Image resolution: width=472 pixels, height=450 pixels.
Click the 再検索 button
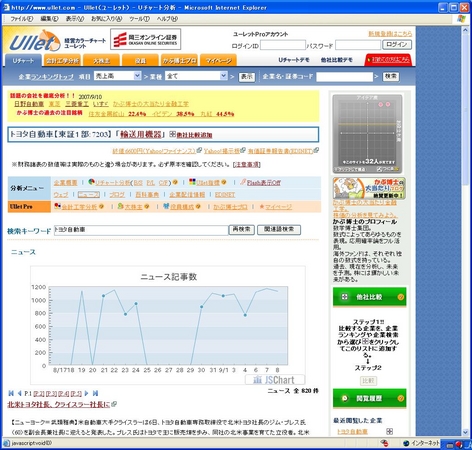(x=241, y=229)
